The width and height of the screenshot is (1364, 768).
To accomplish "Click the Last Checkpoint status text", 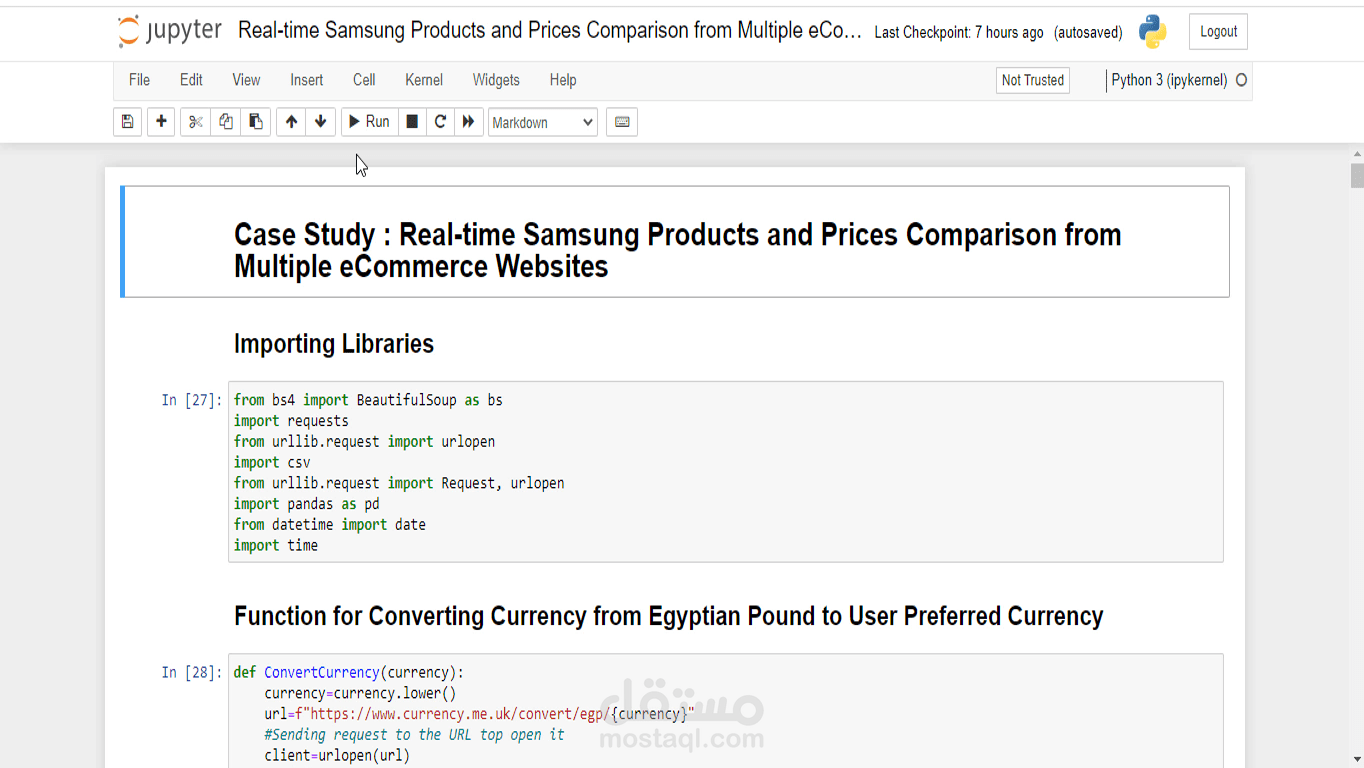I will [959, 32].
